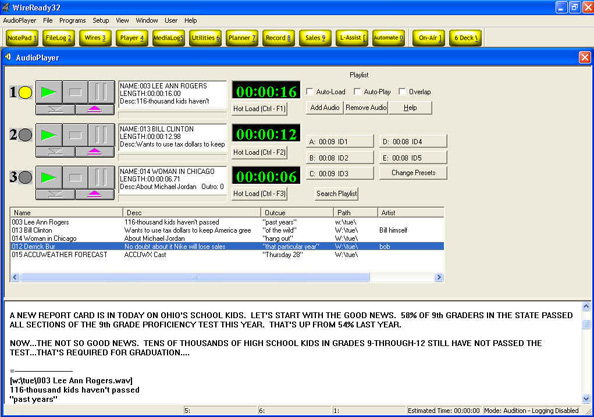Click the Search Playlist button
This screenshot has width=594, height=417.
point(336,194)
